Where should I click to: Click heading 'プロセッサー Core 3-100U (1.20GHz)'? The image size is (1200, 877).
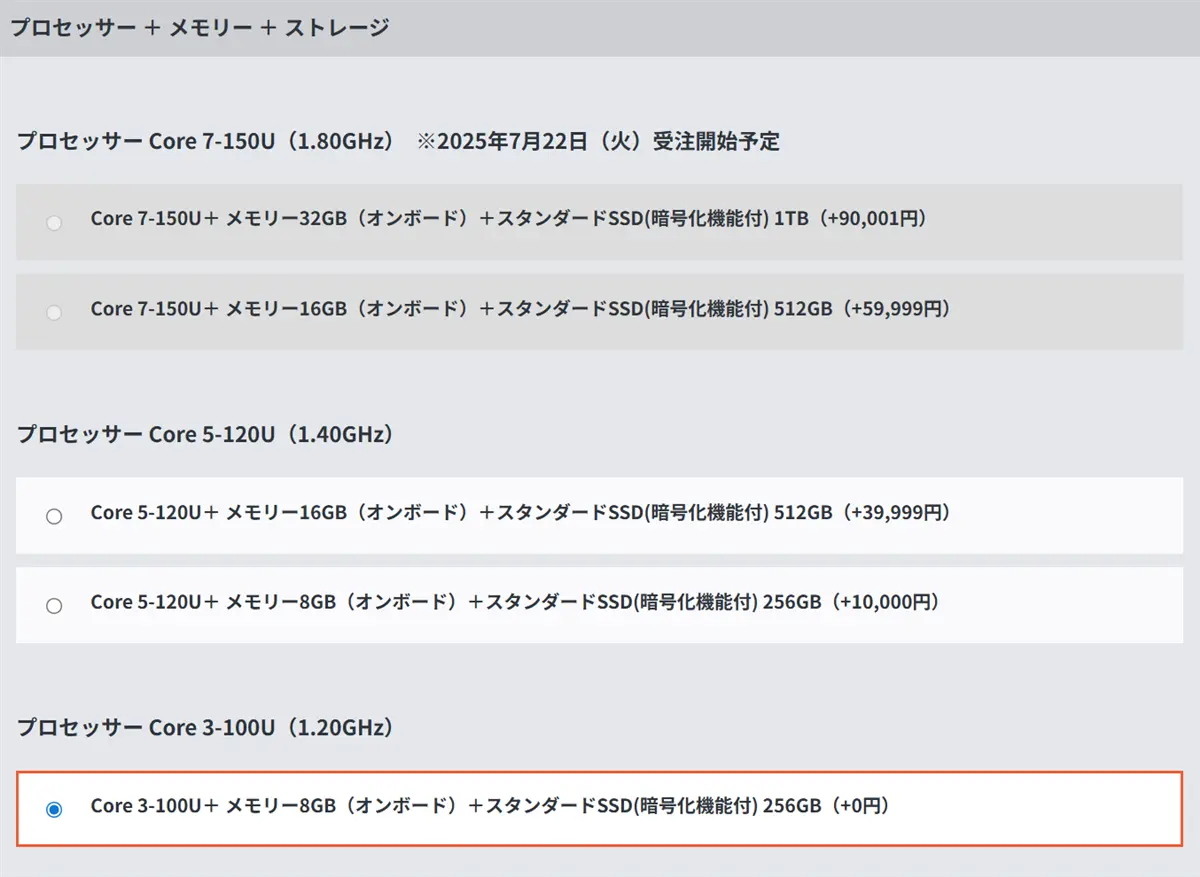[x=205, y=727]
